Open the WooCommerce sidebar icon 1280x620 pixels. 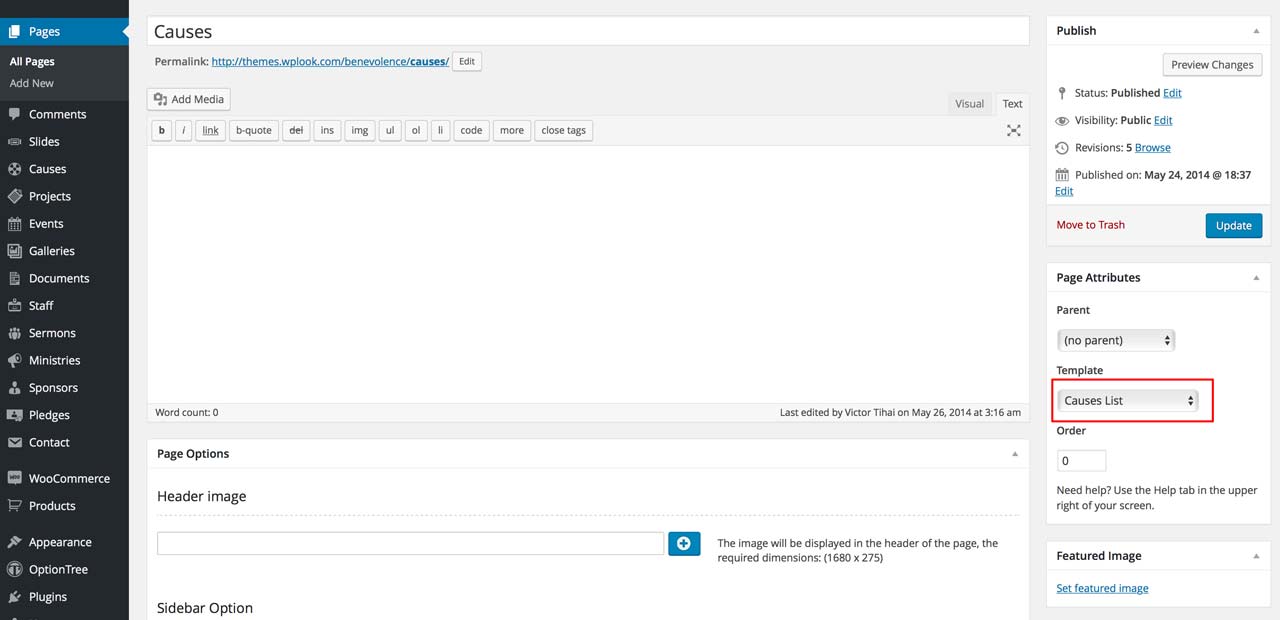(14, 478)
